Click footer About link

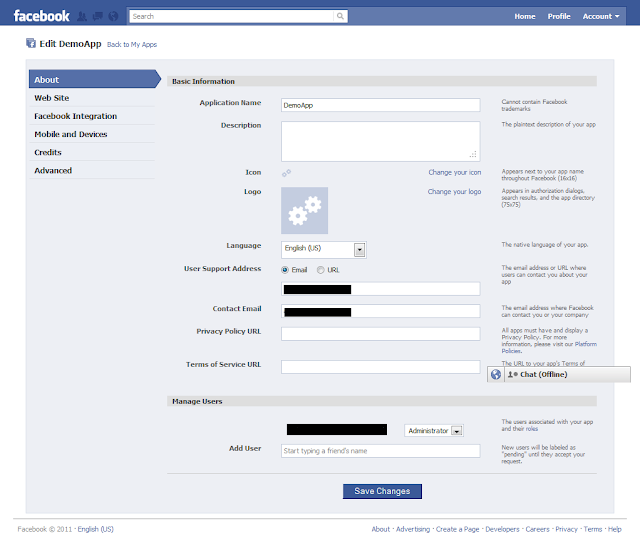381,529
